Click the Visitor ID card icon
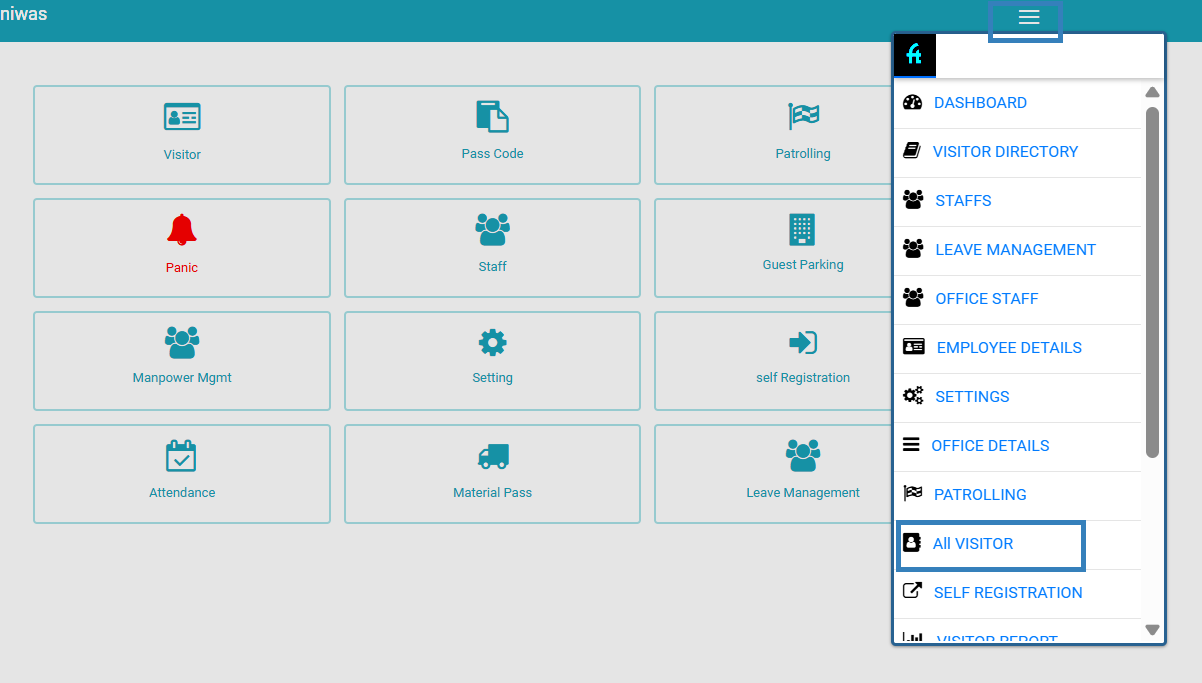This screenshot has width=1202, height=683. [182, 117]
